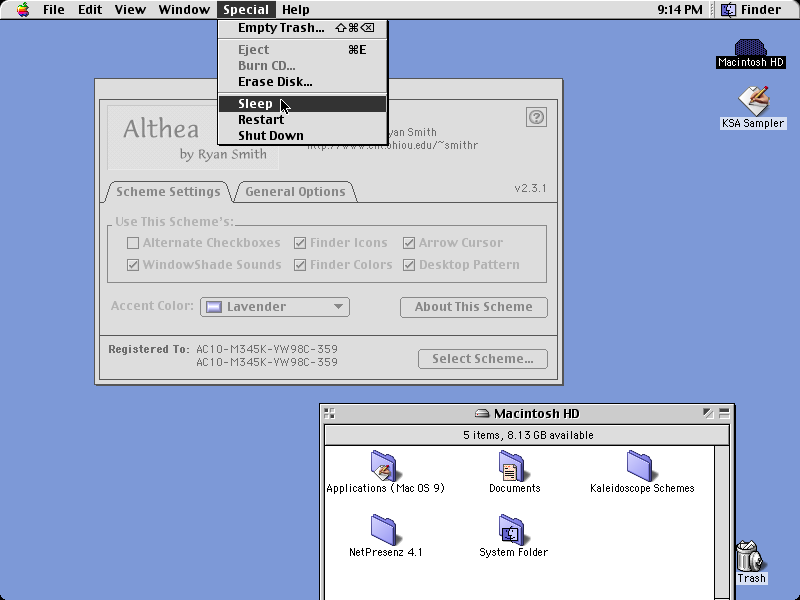Click the Althea version text v2.3.1
The image size is (800, 600).
click(x=531, y=188)
